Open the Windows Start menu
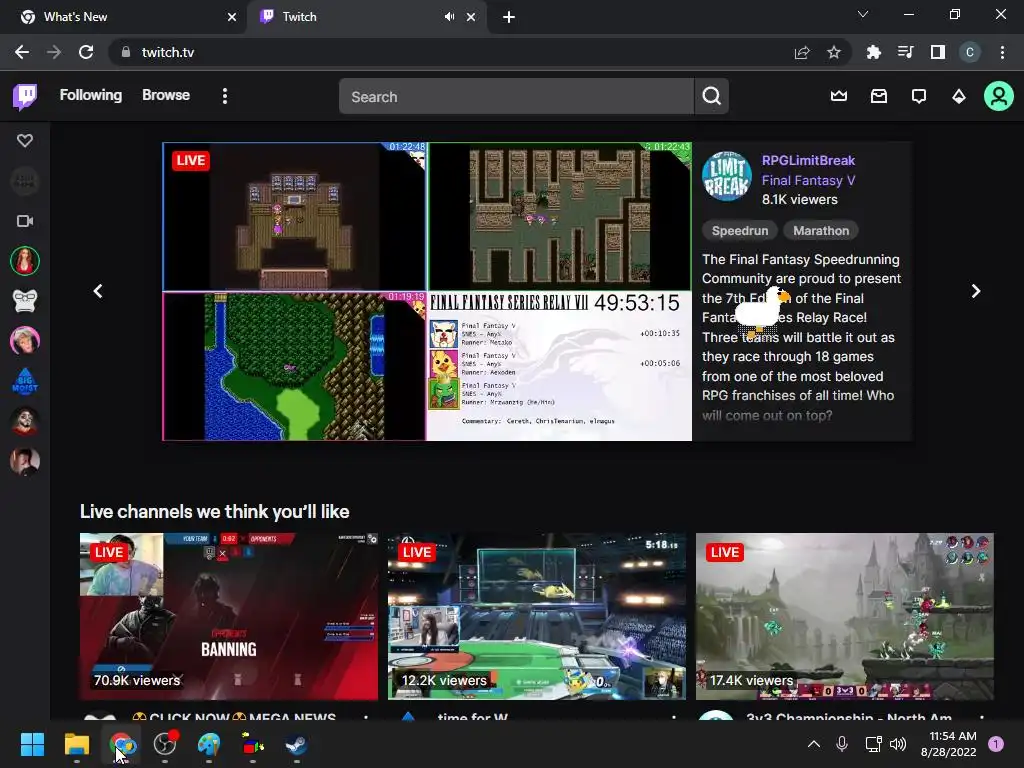Image resolution: width=1024 pixels, height=768 pixels. click(32, 744)
